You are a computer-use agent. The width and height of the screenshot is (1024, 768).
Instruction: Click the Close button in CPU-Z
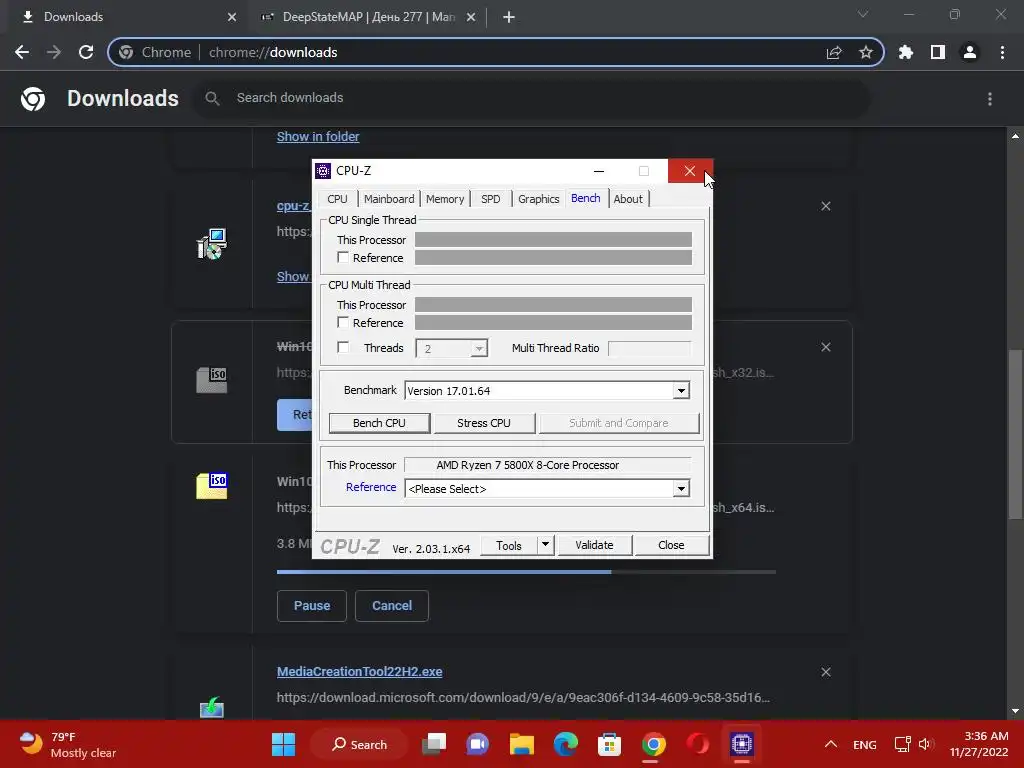[671, 545]
